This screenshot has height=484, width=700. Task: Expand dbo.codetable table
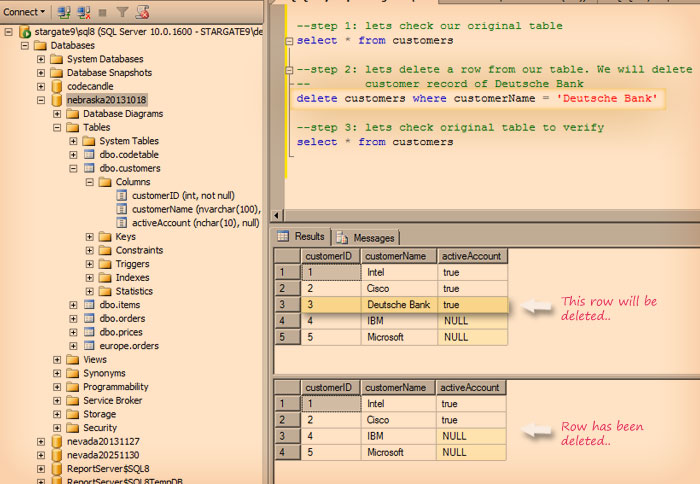[73, 155]
